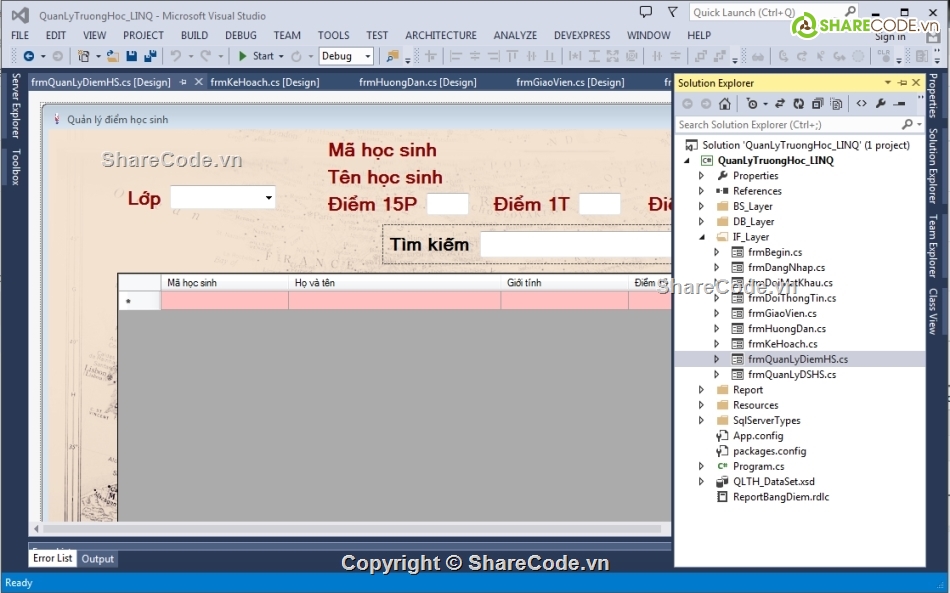This screenshot has width=950, height=593.
Task: Collapse the QuanLyTruongHoc_LINQ project node
Action: coord(687,161)
